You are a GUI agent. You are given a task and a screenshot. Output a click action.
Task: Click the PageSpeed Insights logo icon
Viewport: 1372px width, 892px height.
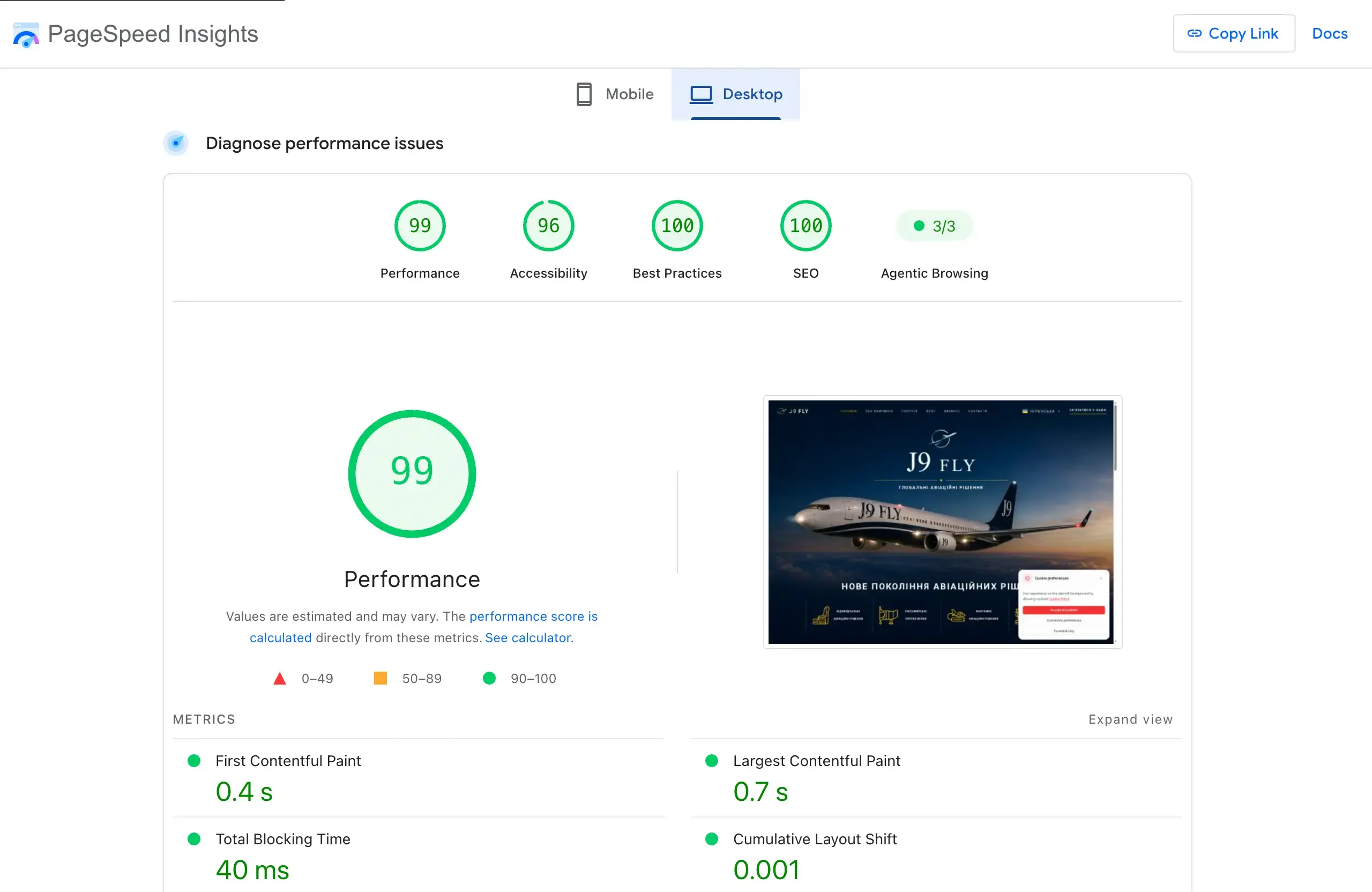pos(26,35)
